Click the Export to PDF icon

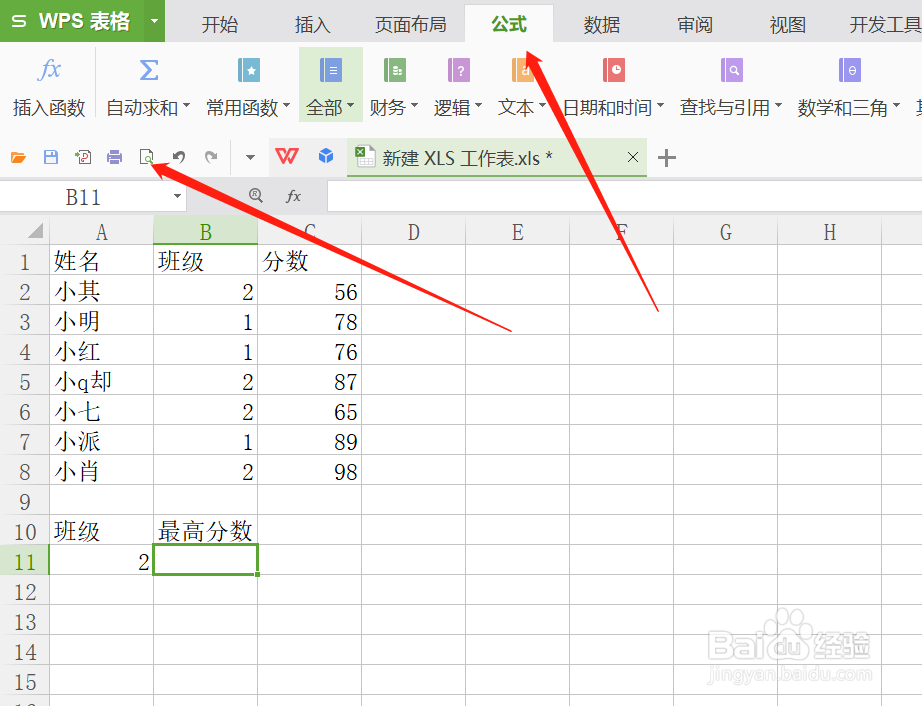83,157
